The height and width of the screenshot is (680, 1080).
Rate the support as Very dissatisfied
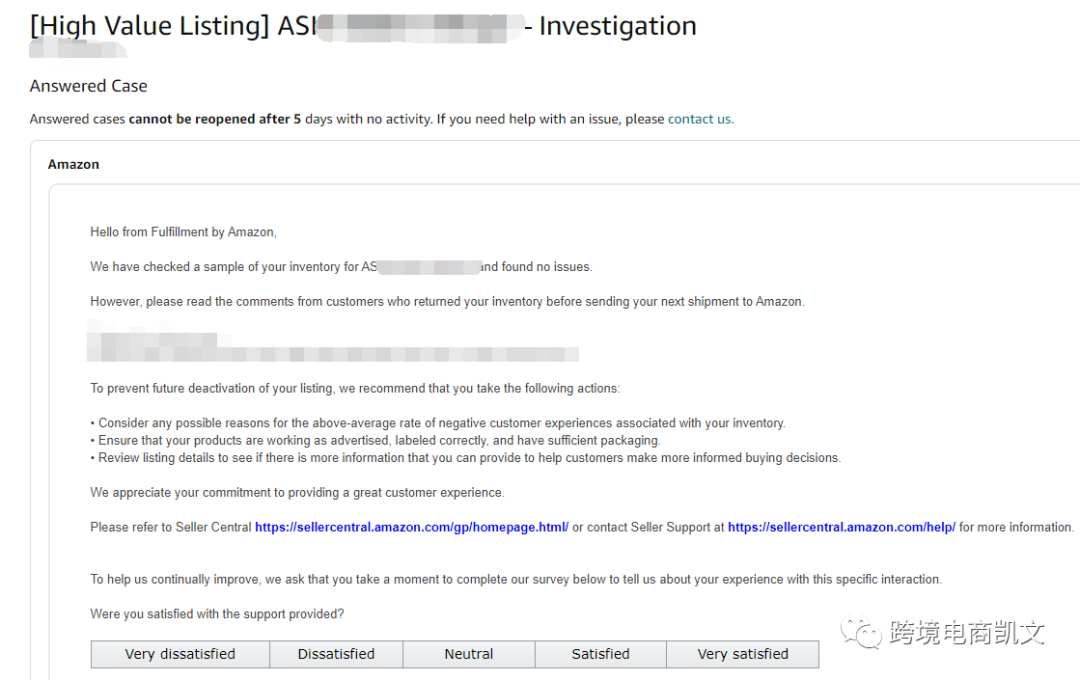[x=180, y=654]
